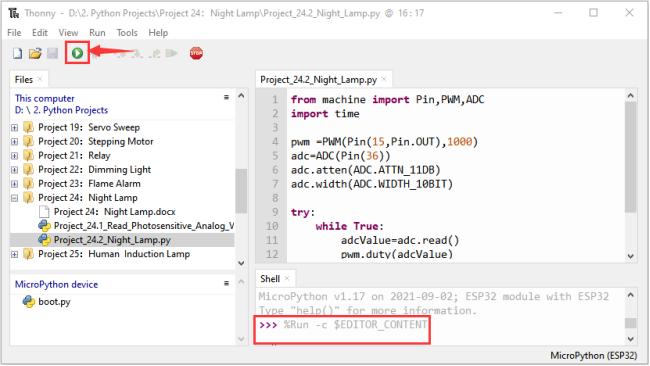Click the This computer link
This screenshot has height=366, width=650.
[45, 98]
